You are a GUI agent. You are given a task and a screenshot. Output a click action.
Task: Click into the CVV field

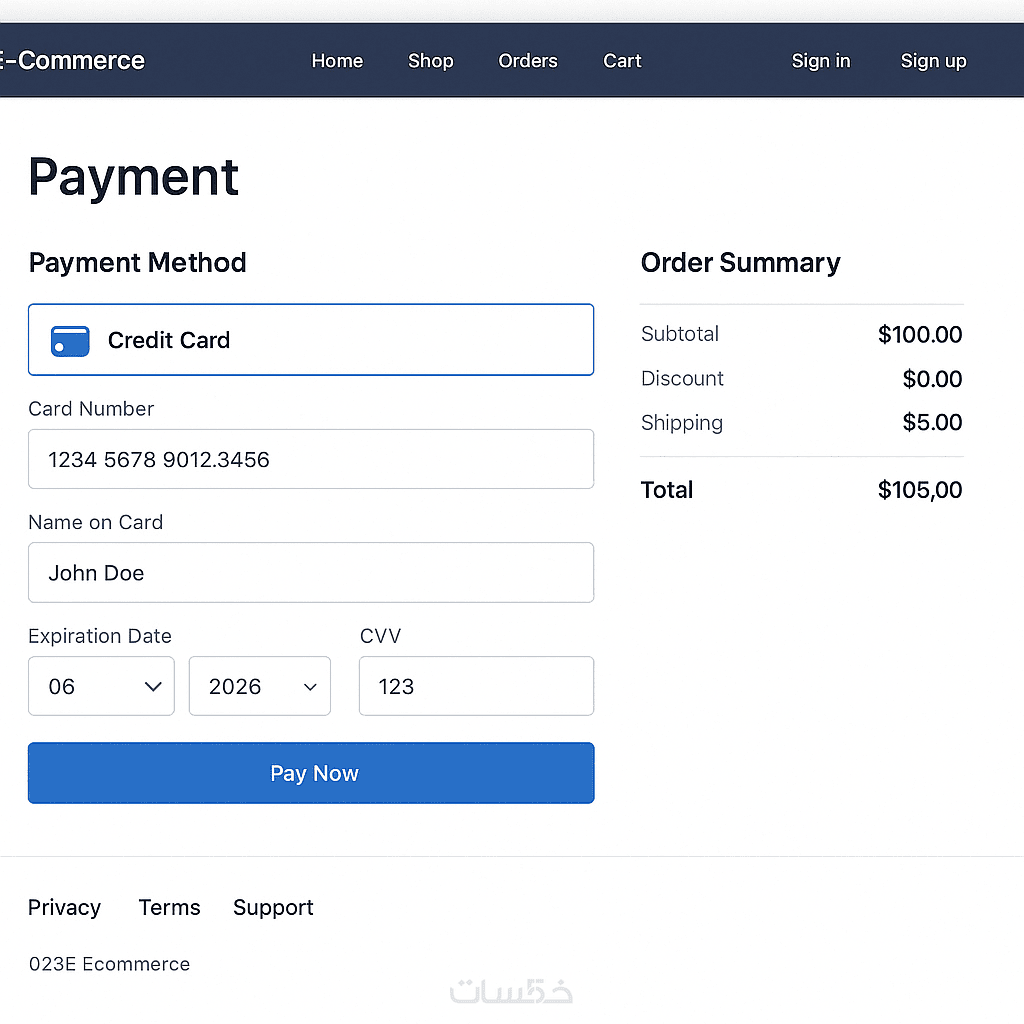pos(476,686)
